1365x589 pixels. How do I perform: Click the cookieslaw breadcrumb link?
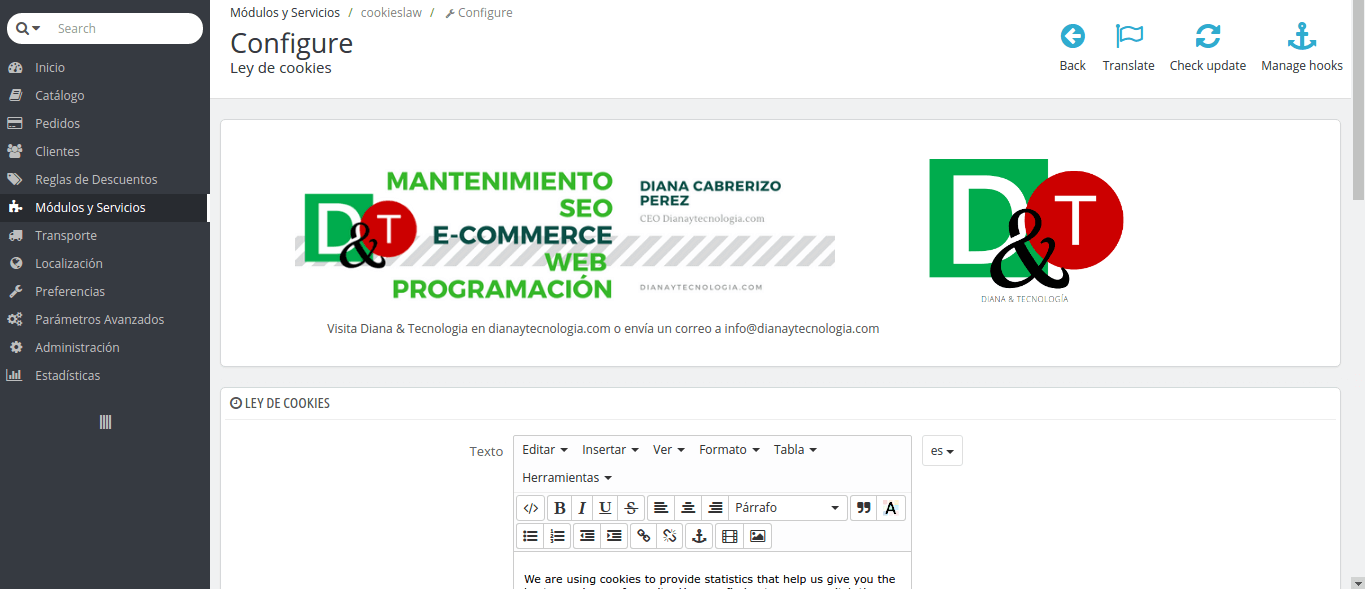click(391, 13)
